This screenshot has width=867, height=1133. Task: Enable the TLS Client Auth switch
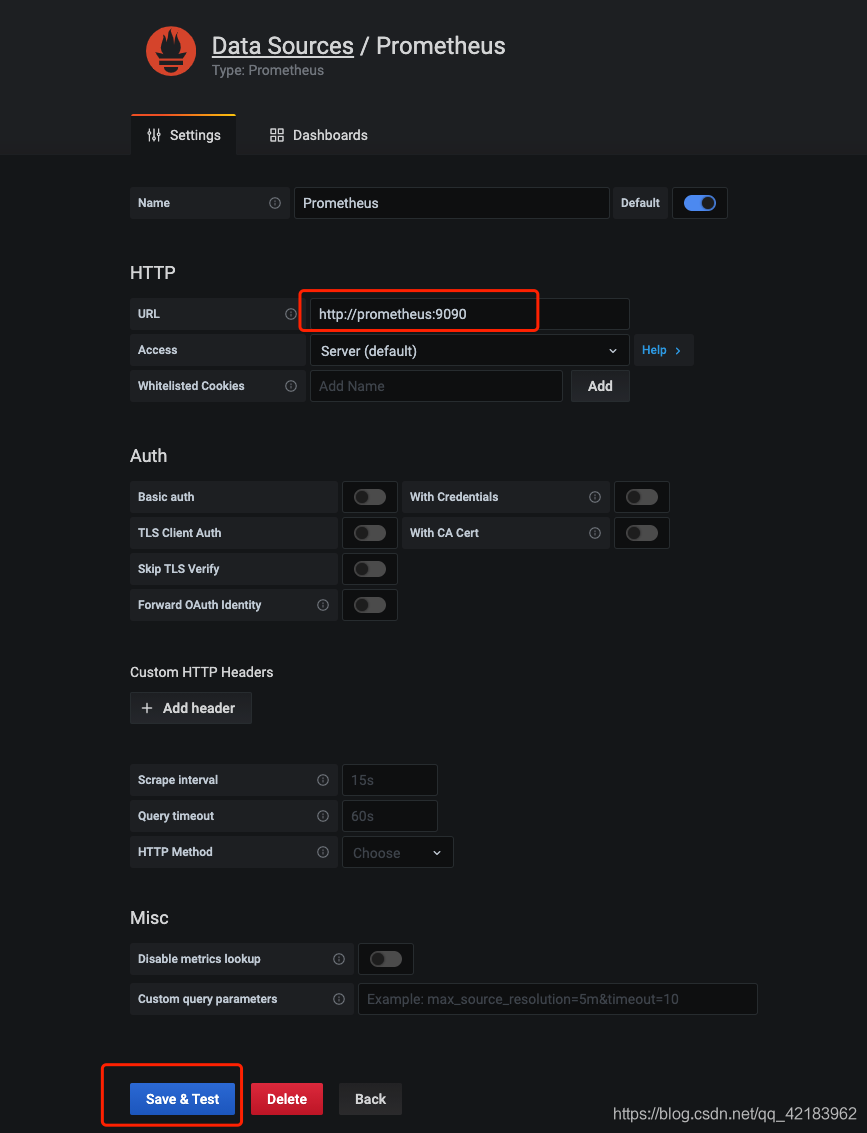(x=370, y=533)
